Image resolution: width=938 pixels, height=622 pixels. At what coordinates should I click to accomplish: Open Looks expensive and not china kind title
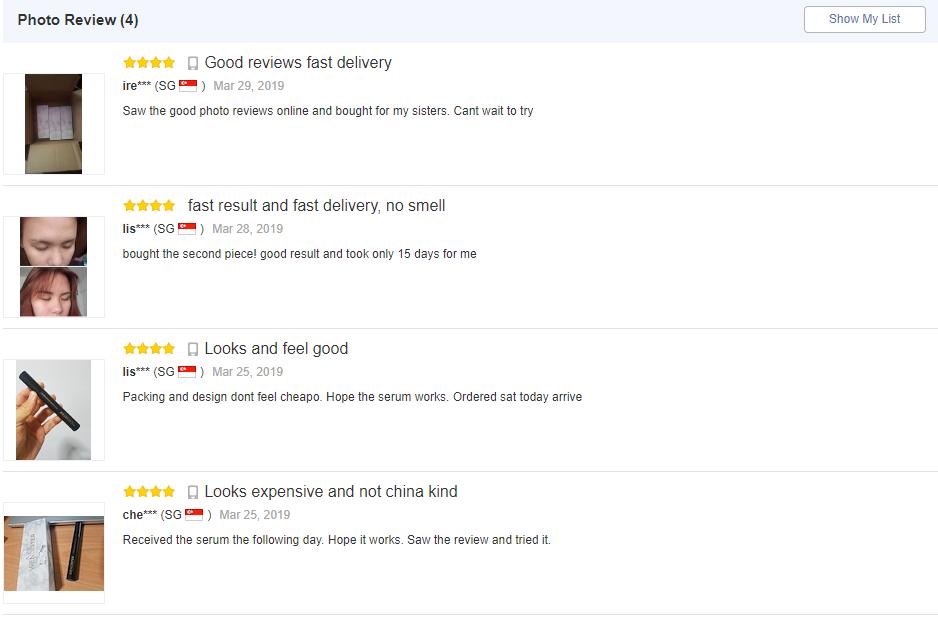click(x=331, y=491)
